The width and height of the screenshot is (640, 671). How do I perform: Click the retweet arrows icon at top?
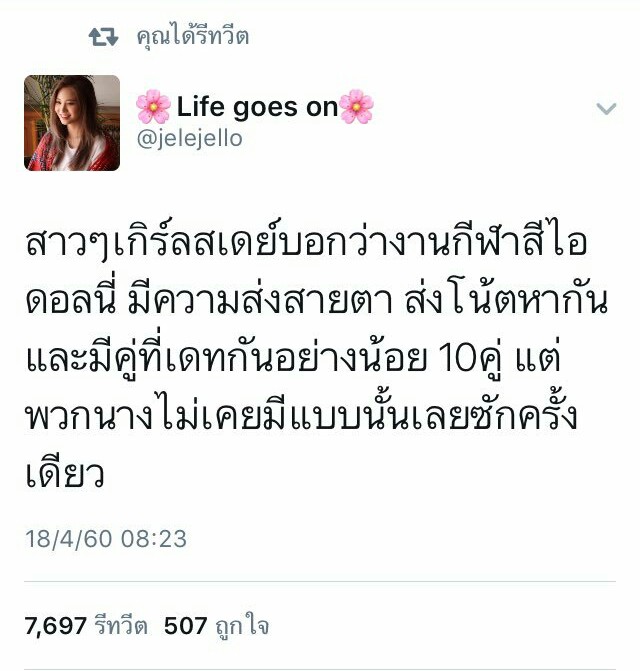coord(103,36)
